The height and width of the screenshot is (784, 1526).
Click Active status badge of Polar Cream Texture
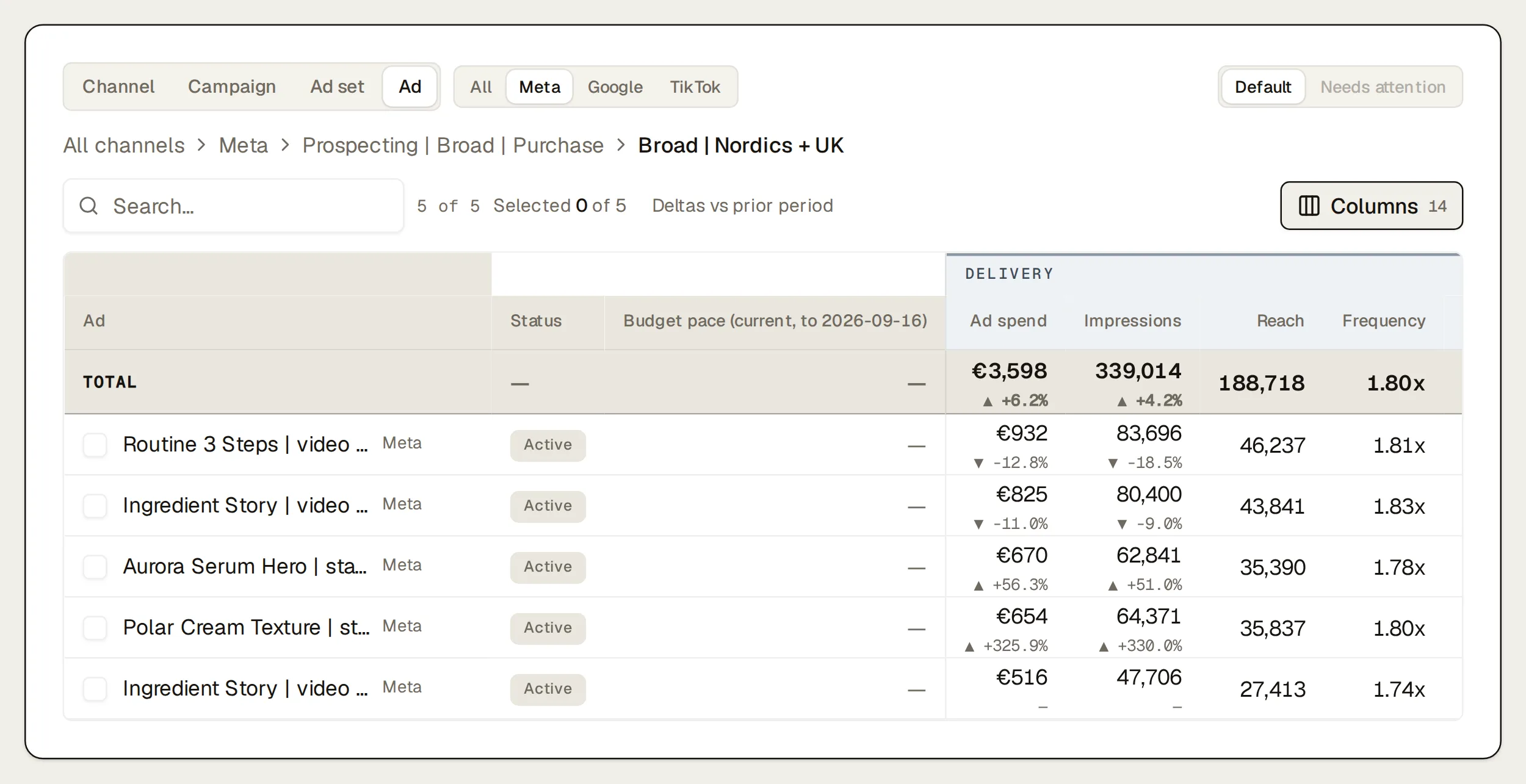548,628
